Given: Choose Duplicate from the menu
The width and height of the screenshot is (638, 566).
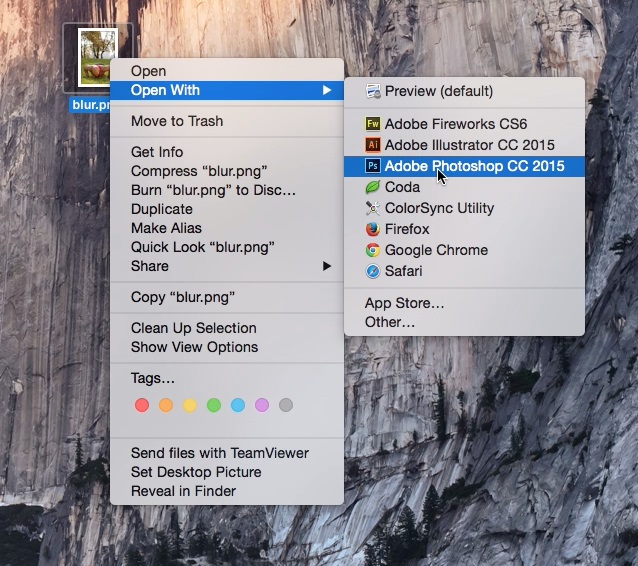Looking at the screenshot, I should pyautogui.click(x=227, y=209).
